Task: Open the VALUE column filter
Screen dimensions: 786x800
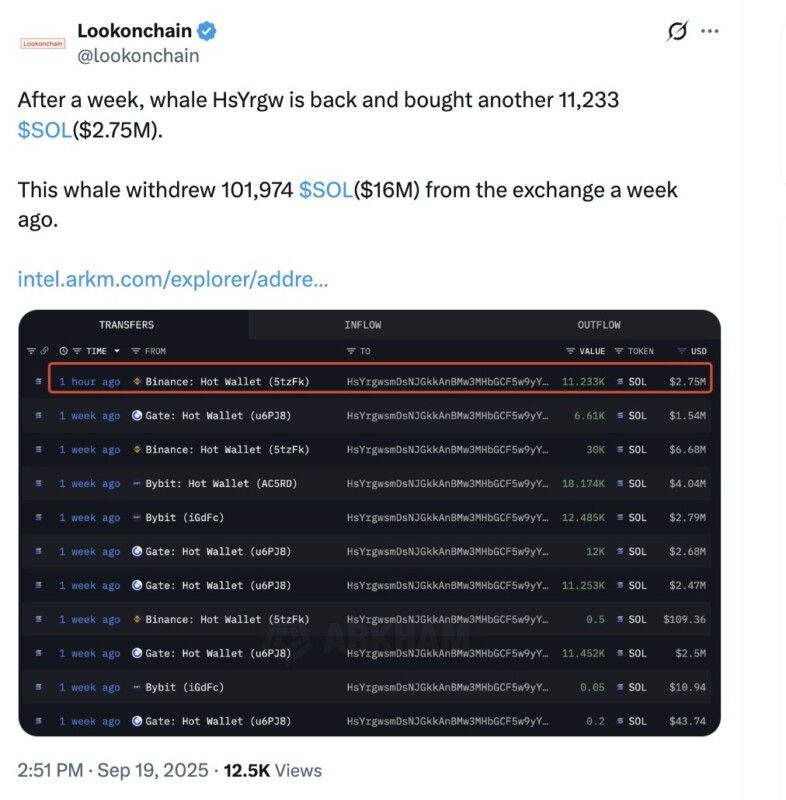Action: point(570,351)
